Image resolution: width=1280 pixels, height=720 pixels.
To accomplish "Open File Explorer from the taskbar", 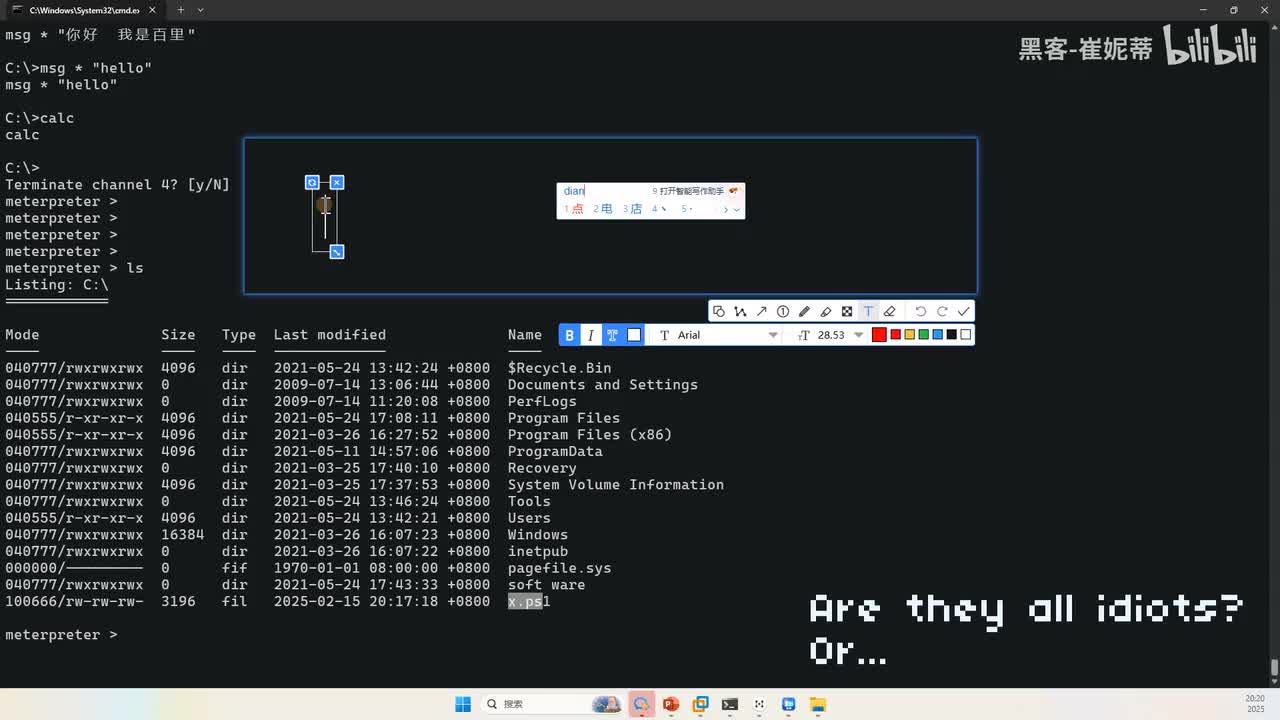I will pos(818,704).
